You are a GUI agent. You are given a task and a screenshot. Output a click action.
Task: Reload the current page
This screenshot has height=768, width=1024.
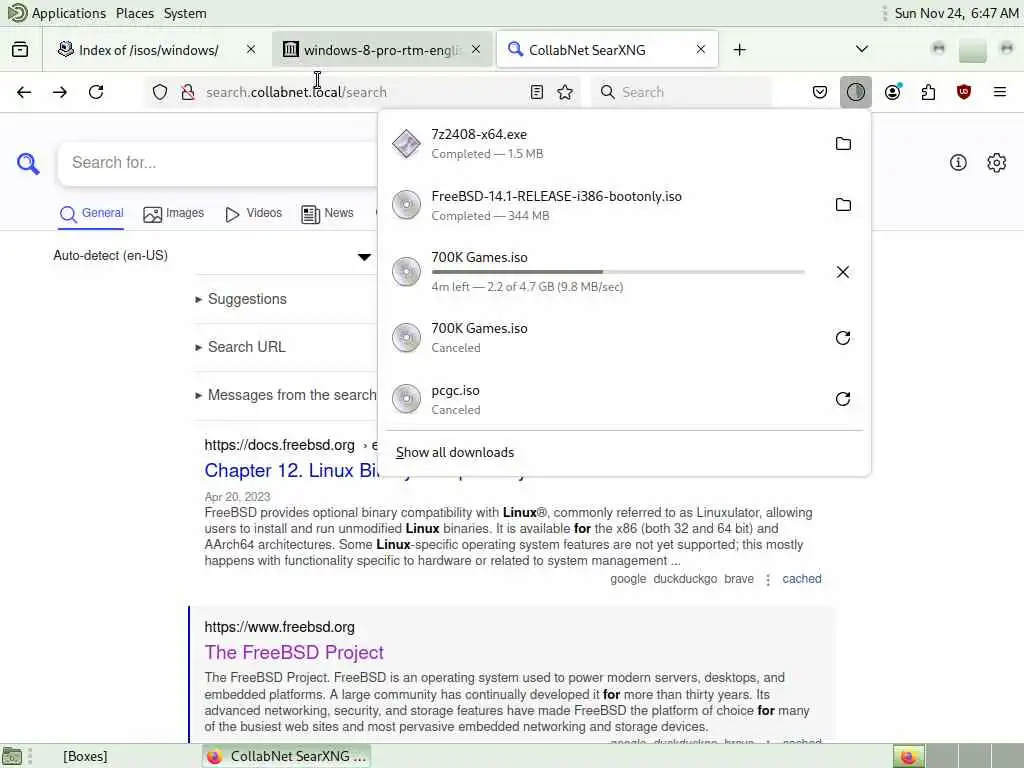point(96,92)
